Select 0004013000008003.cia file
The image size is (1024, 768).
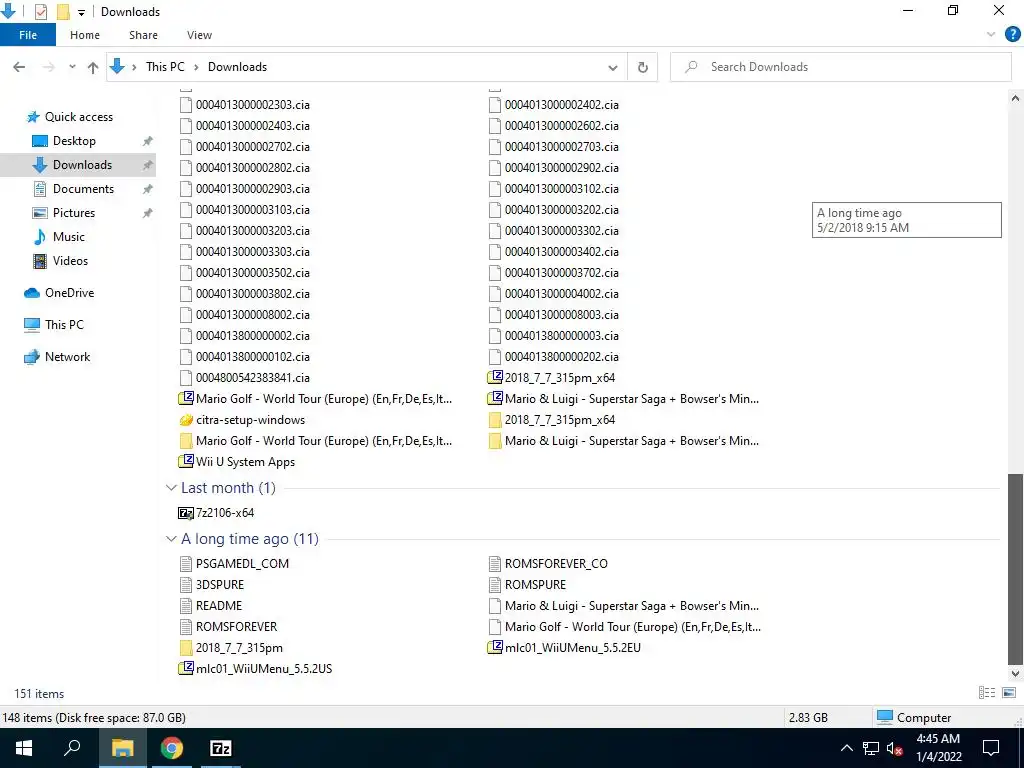[x=554, y=315]
